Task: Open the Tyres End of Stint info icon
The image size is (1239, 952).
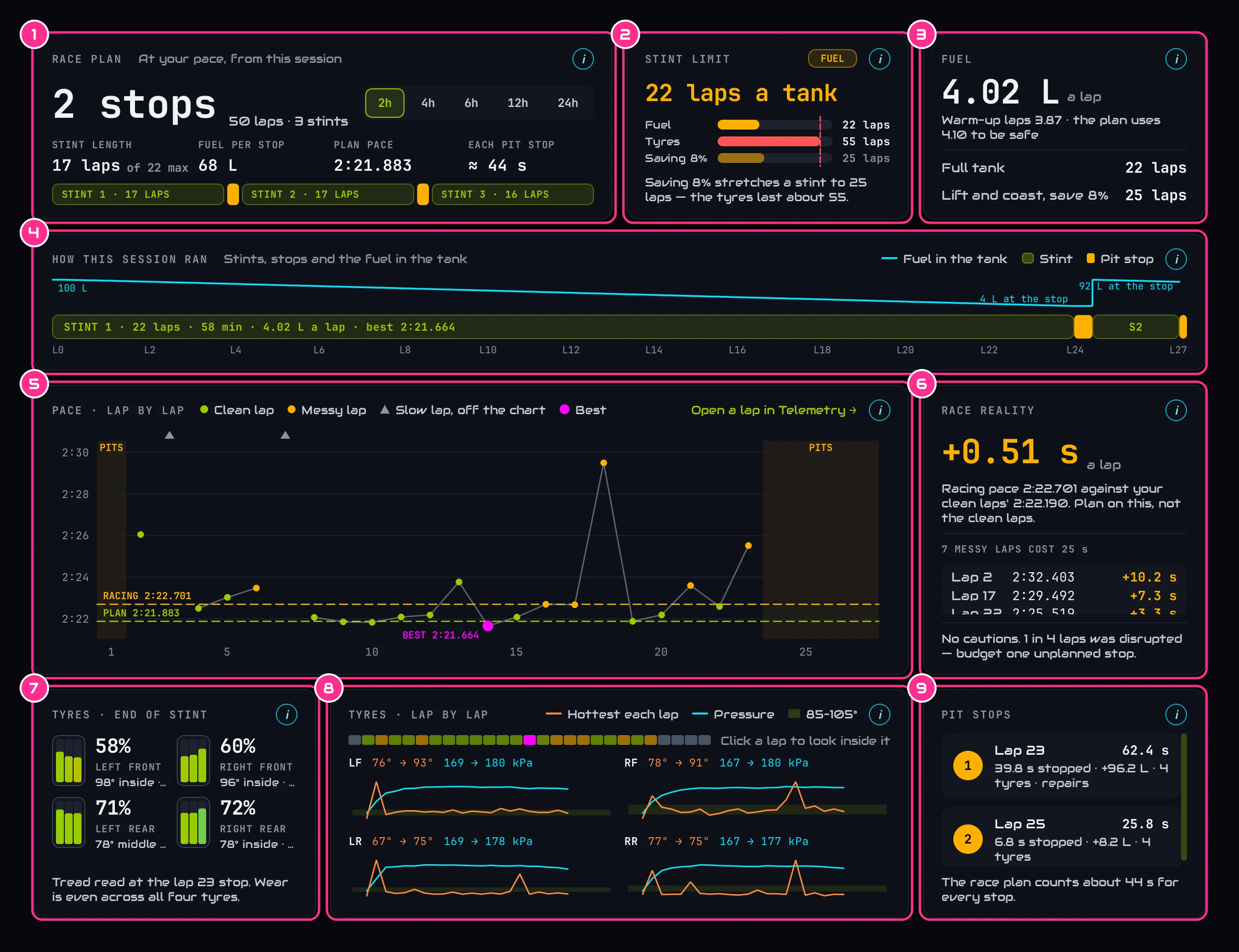Action: click(286, 714)
